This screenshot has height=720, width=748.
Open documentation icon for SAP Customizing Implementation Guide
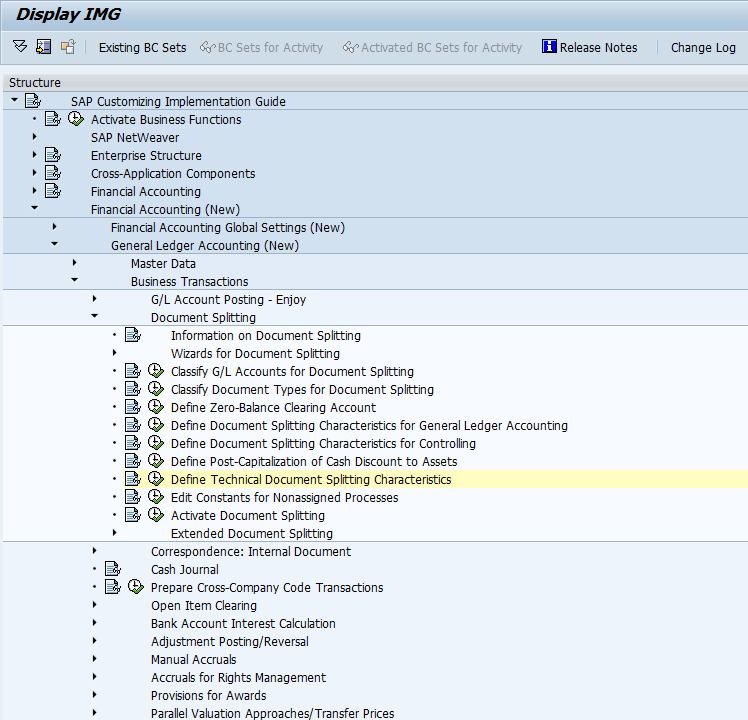[x=33, y=101]
